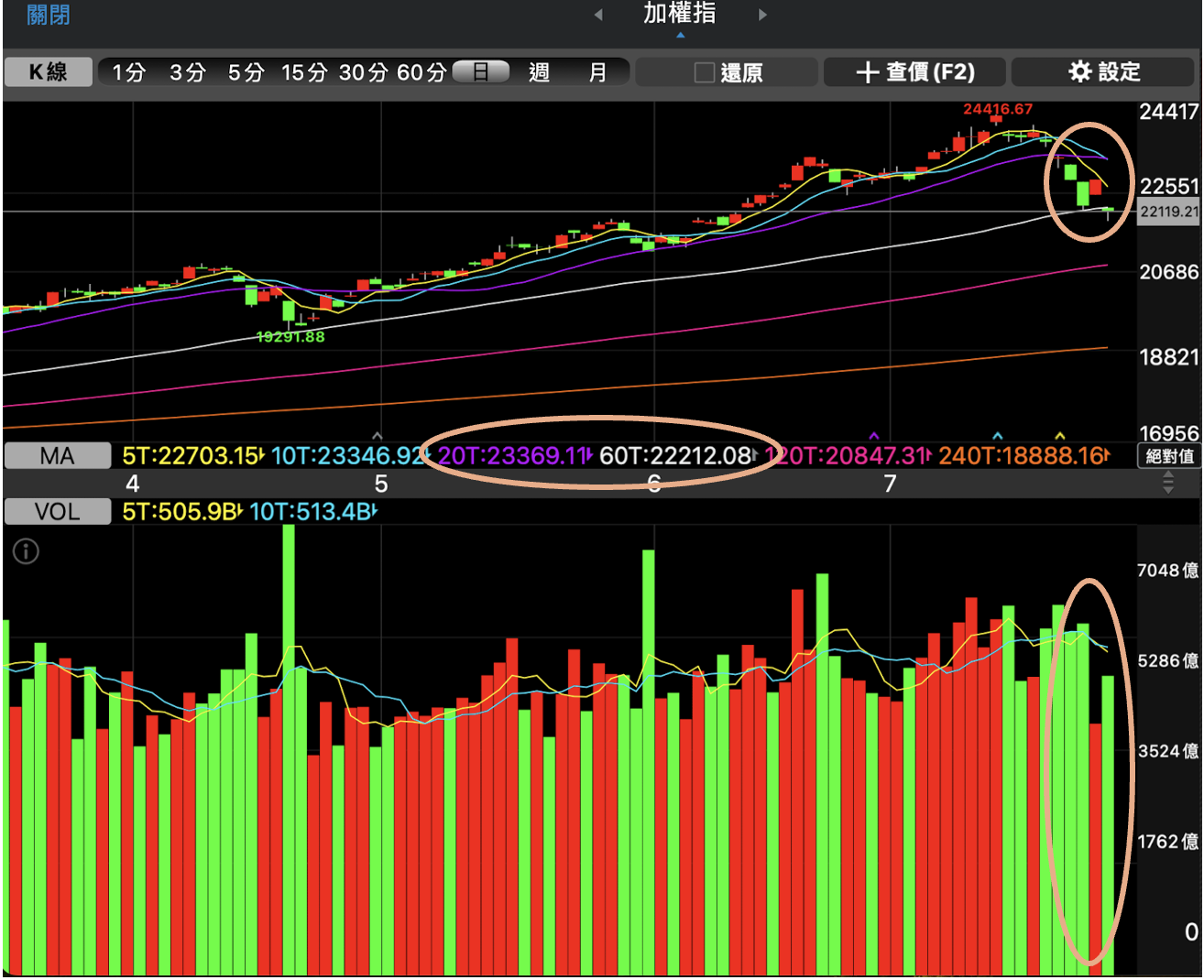Open the 設定 gear settings
Image resolution: width=1204 pixels, height=980 pixels.
[x=1104, y=72]
